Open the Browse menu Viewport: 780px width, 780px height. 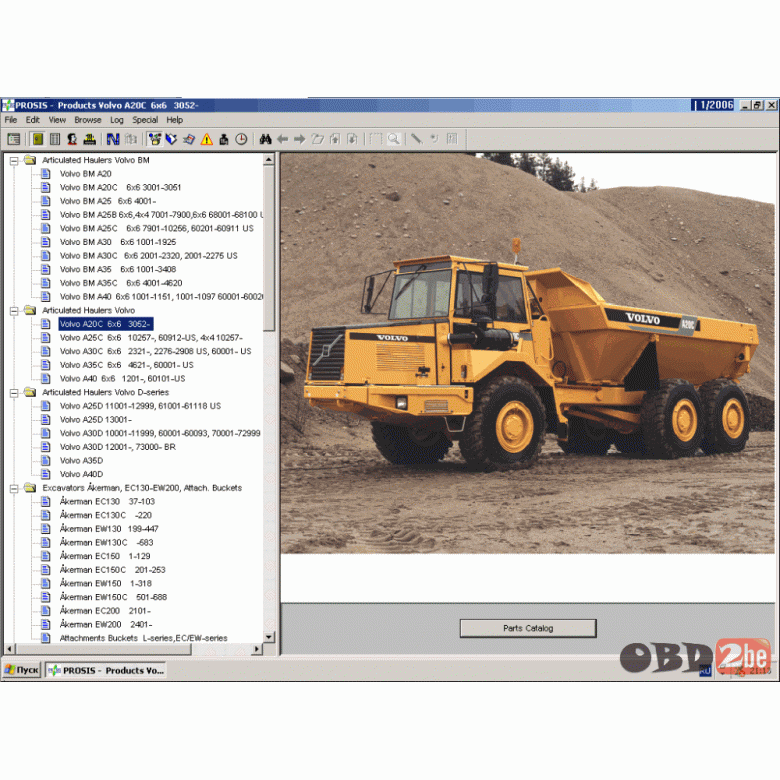pyautogui.click(x=88, y=120)
